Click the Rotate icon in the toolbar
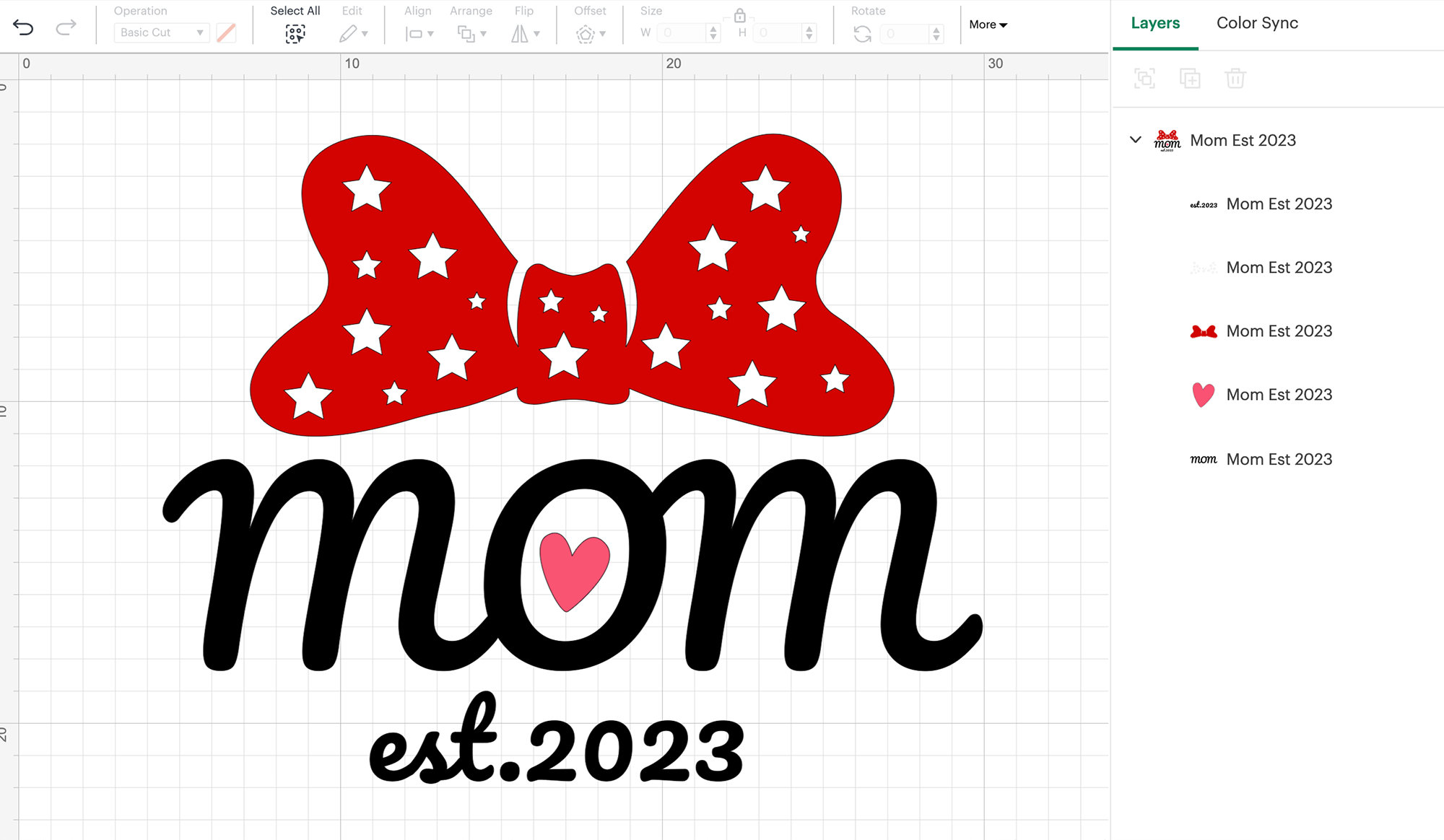 [864, 32]
